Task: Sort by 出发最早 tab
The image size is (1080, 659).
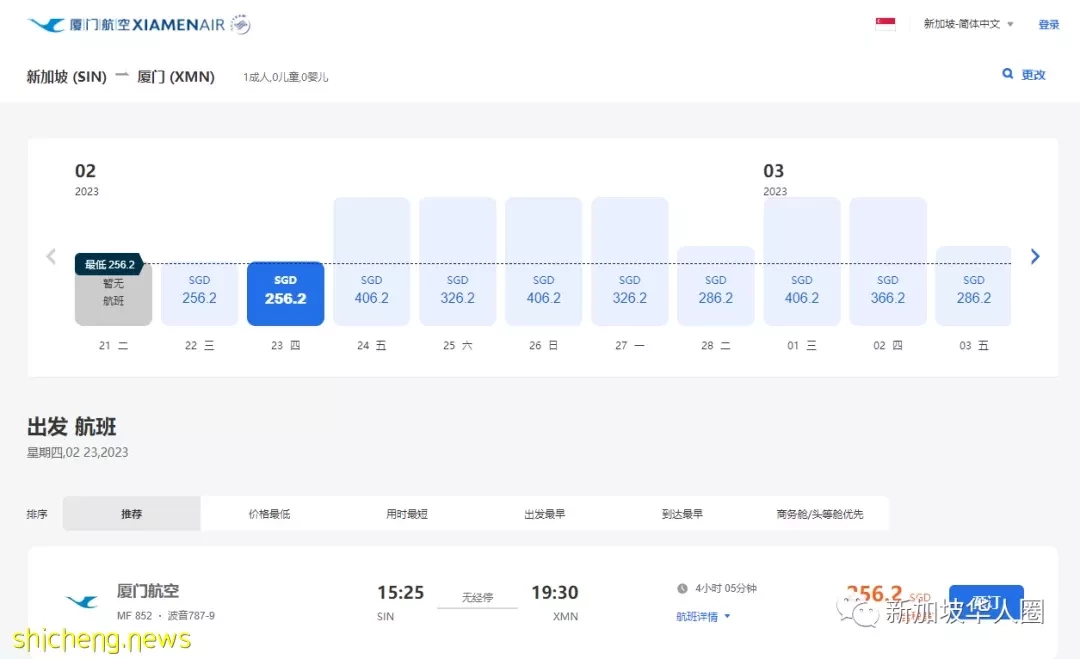Action: tap(545, 514)
